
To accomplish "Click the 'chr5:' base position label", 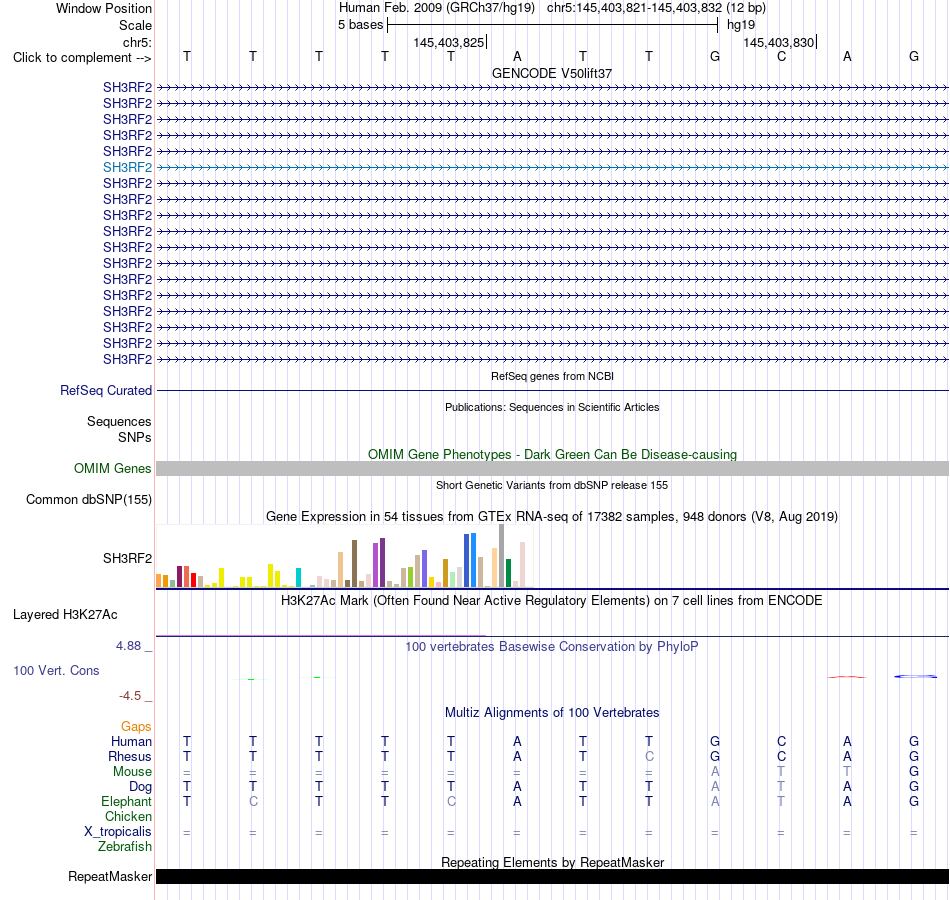I will (x=137, y=42).
